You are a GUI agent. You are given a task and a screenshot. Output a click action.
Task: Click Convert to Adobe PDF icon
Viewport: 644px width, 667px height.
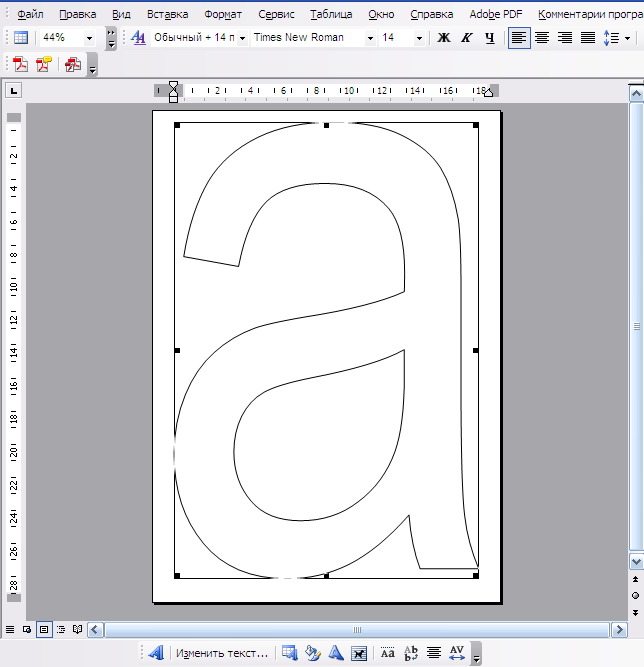pos(20,64)
